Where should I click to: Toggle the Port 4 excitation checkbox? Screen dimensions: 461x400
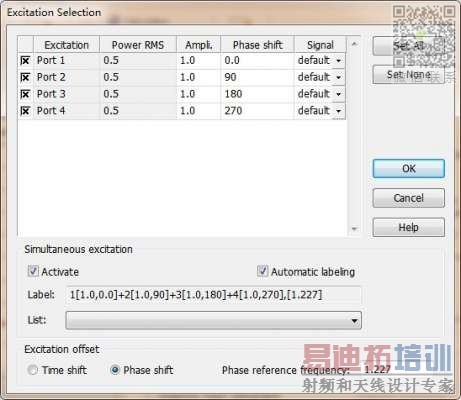click(25, 111)
